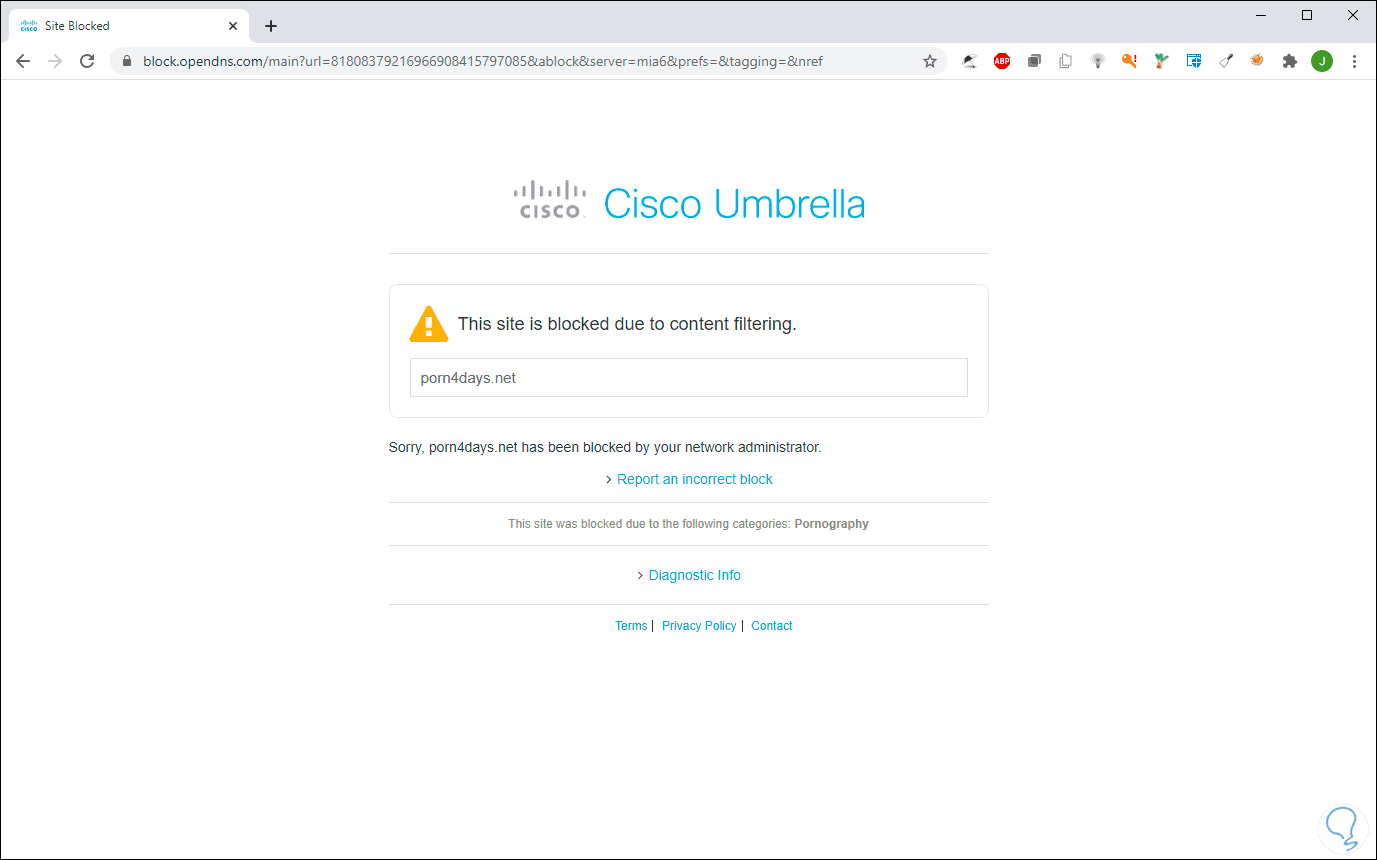Click the orange key extension icon
Screen dimensions: 1377x860
coord(1129,61)
